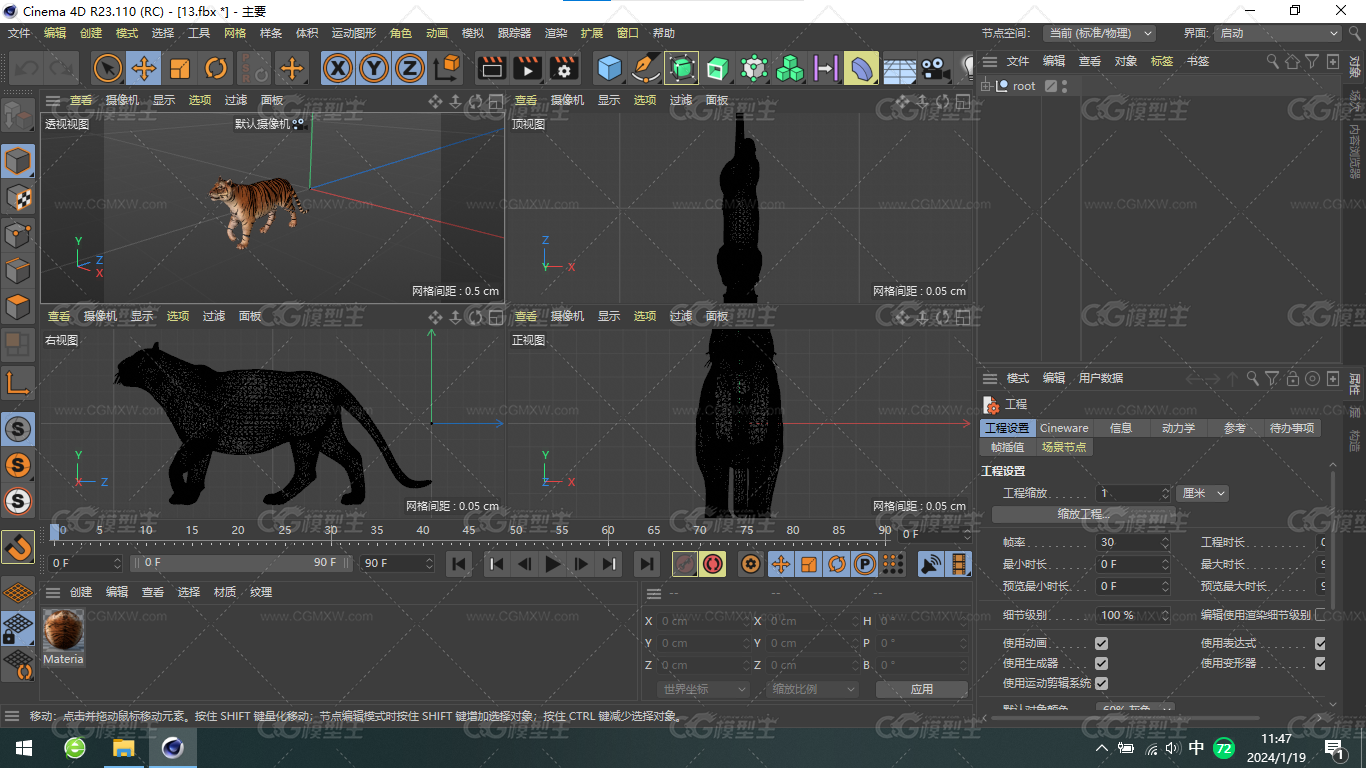Toggle timeline sound speaker icon
1366x768 pixels.
(931, 564)
